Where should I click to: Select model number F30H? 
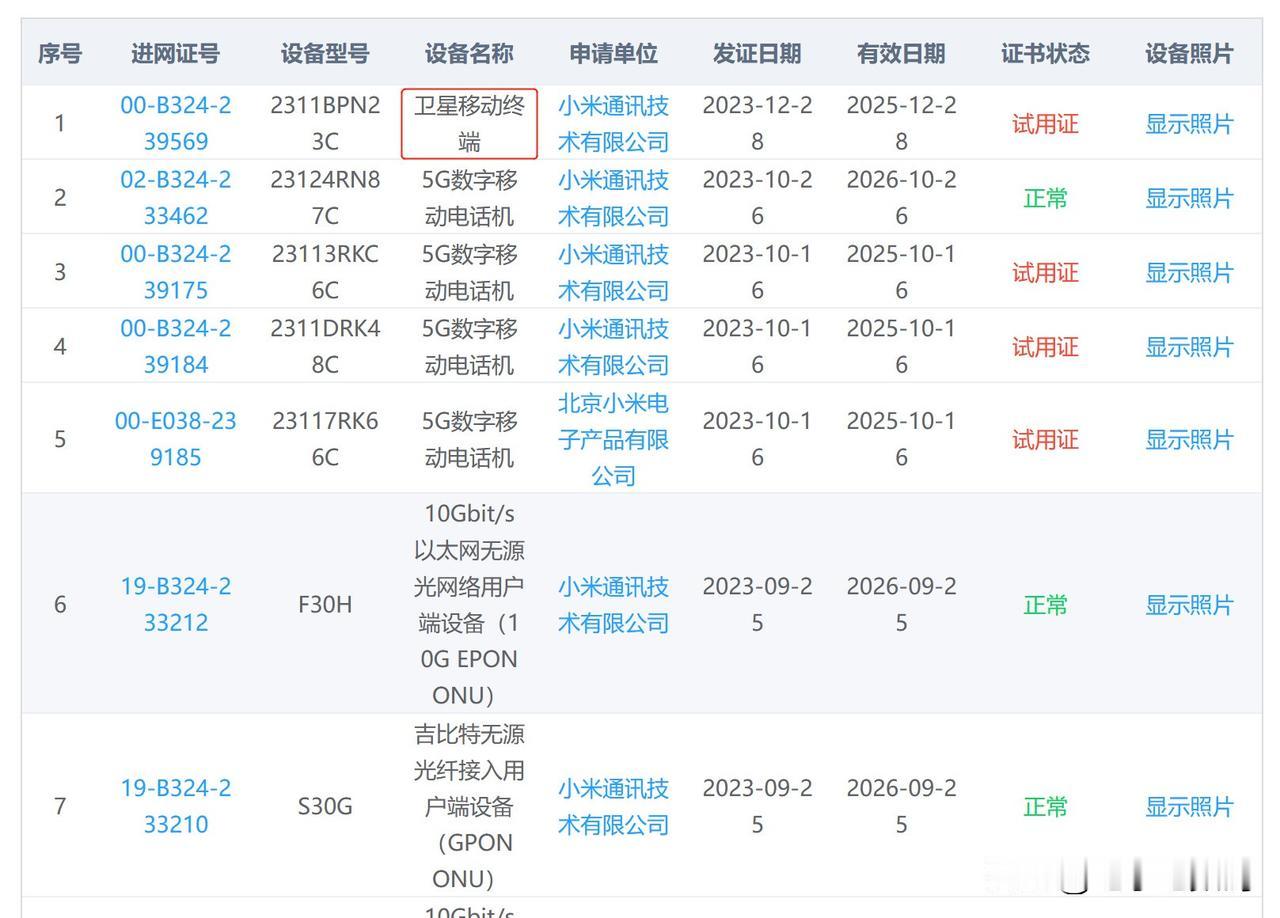(325, 605)
